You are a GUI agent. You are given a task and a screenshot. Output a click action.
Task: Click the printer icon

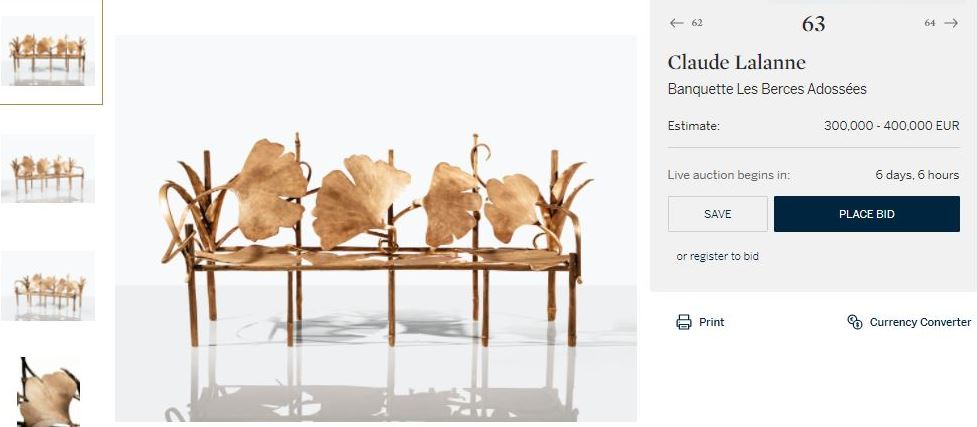click(684, 322)
